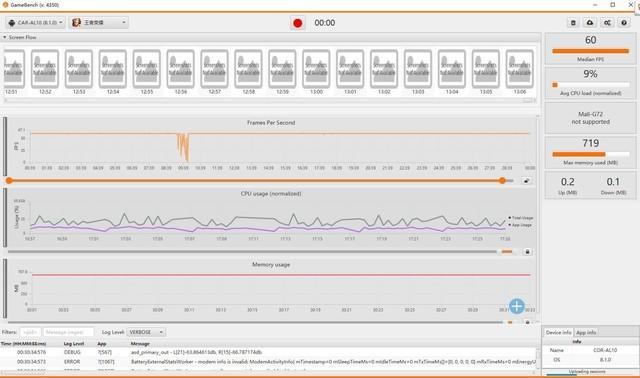This screenshot has width=640, height=378.
Task: Click the OS value 8.1.0 in Device info
Action: tap(605, 360)
